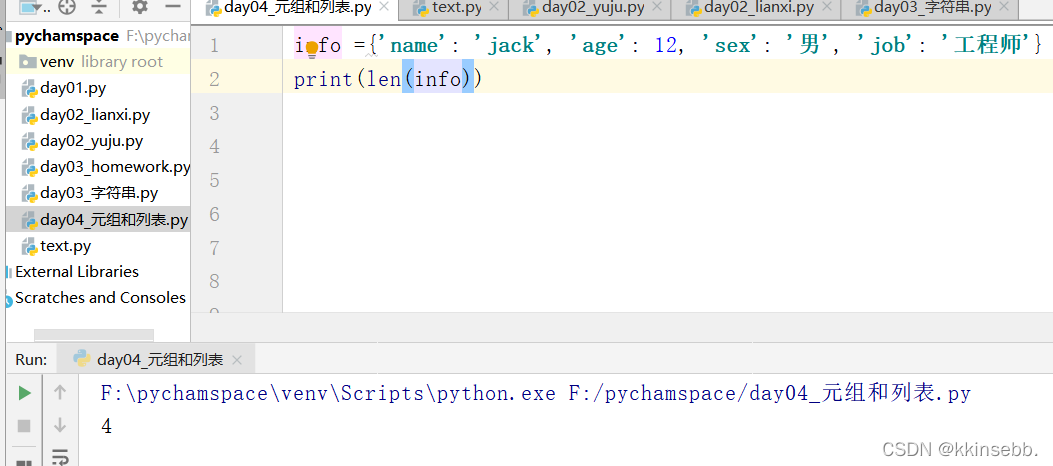Click the Python icon on the text.py tab
The image size is (1053, 466).
click(x=421, y=8)
